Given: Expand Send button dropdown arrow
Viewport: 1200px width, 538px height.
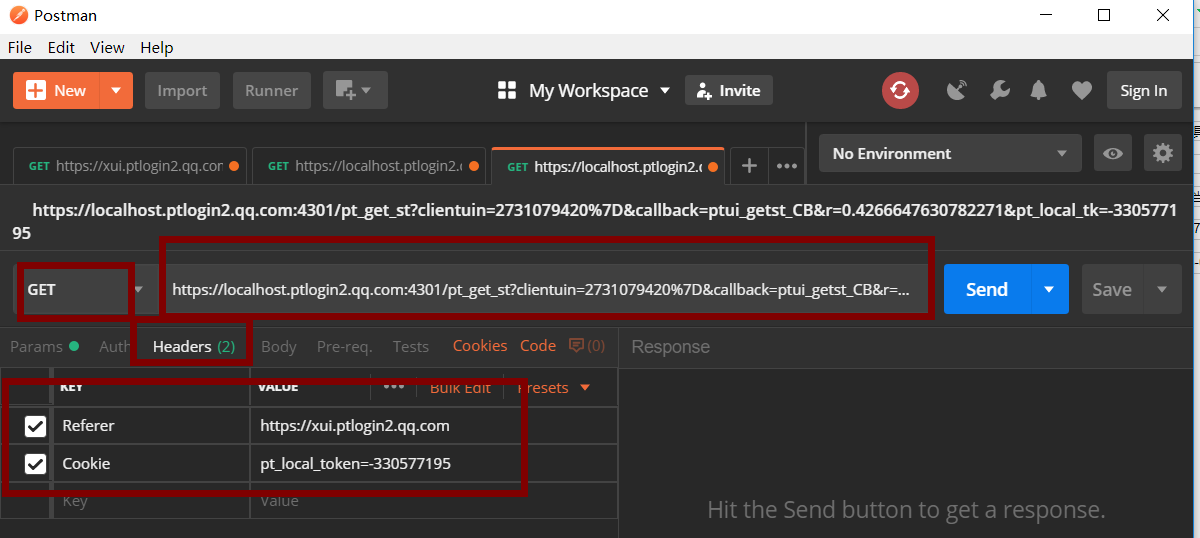Looking at the screenshot, I should [1049, 289].
